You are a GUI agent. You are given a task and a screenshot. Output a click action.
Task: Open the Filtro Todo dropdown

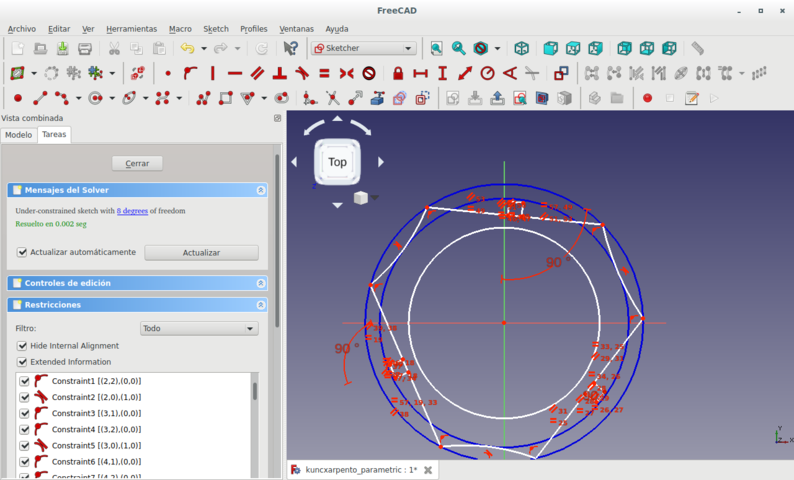(199, 328)
